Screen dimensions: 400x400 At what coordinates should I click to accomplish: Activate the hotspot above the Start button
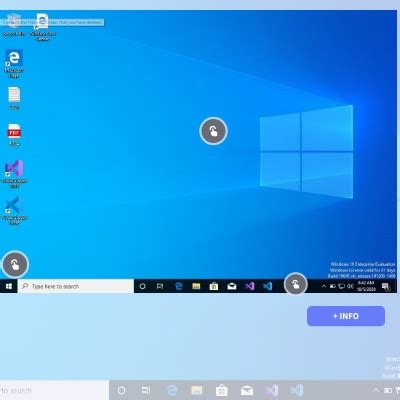point(15,265)
